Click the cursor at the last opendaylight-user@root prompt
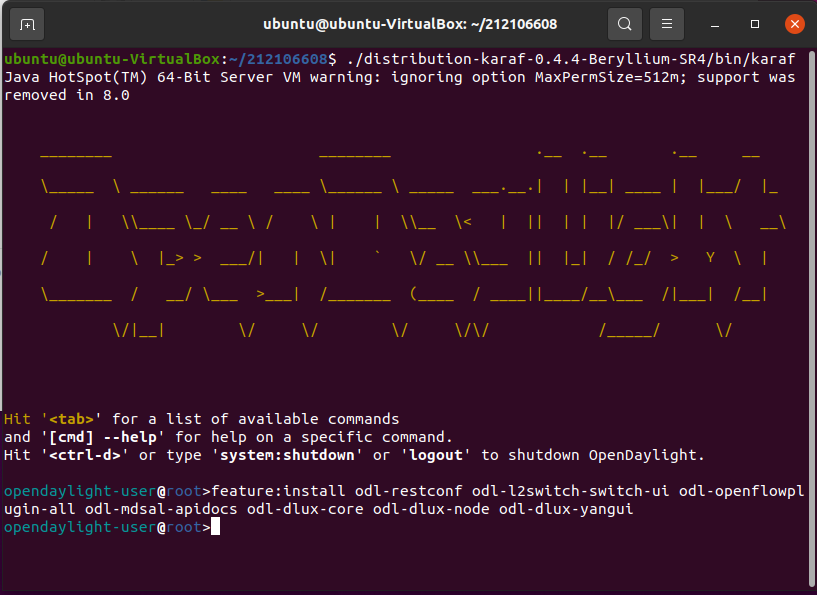 (x=215, y=527)
